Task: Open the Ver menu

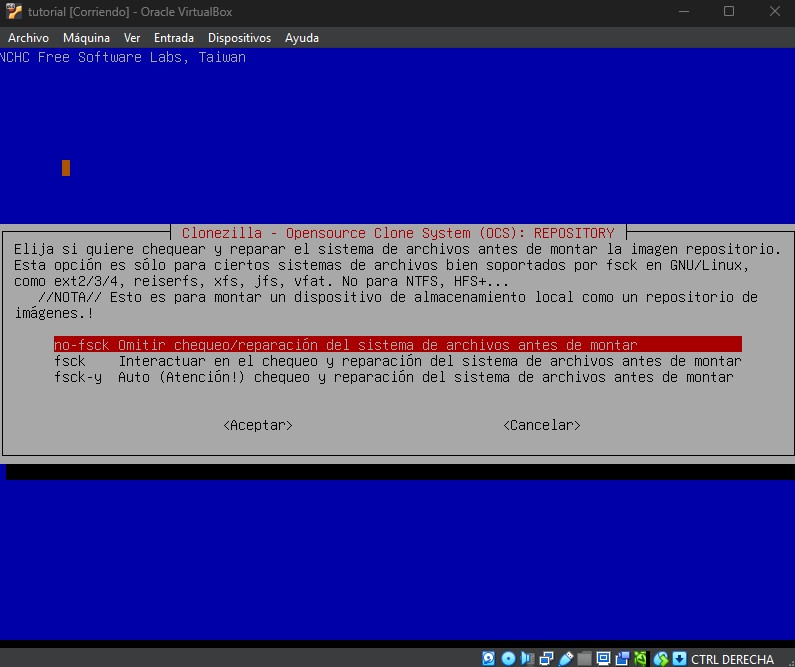Action: click(132, 38)
